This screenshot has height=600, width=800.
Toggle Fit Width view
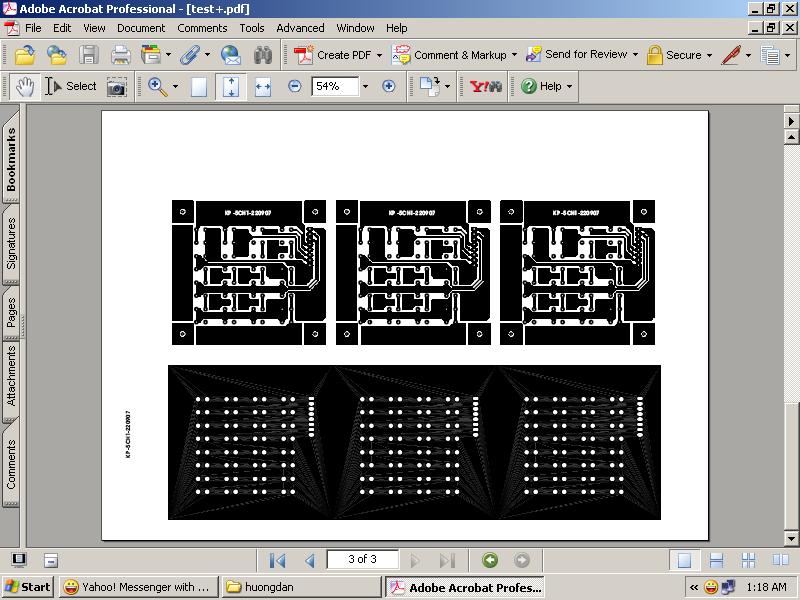tap(263, 87)
